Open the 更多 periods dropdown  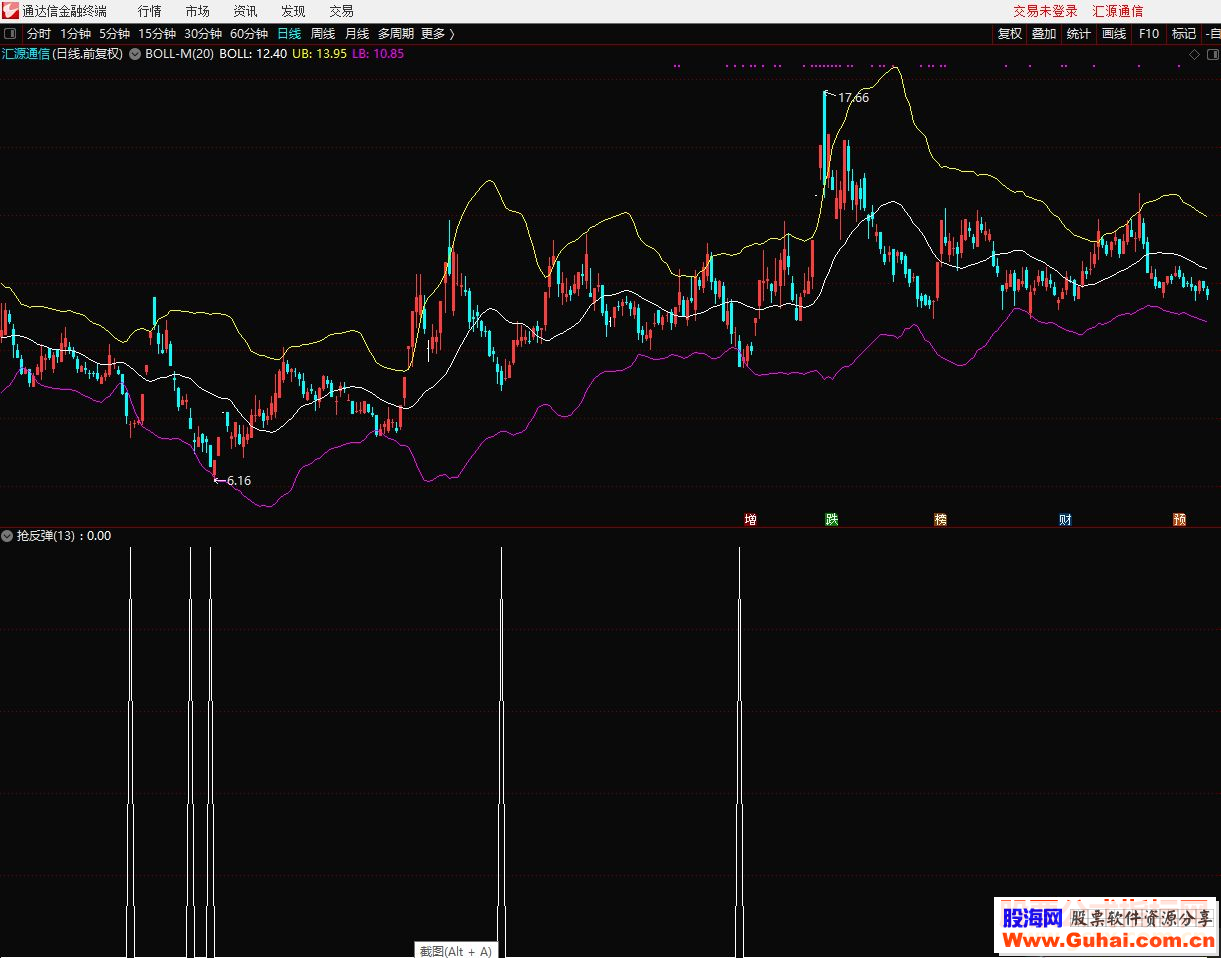(437, 34)
